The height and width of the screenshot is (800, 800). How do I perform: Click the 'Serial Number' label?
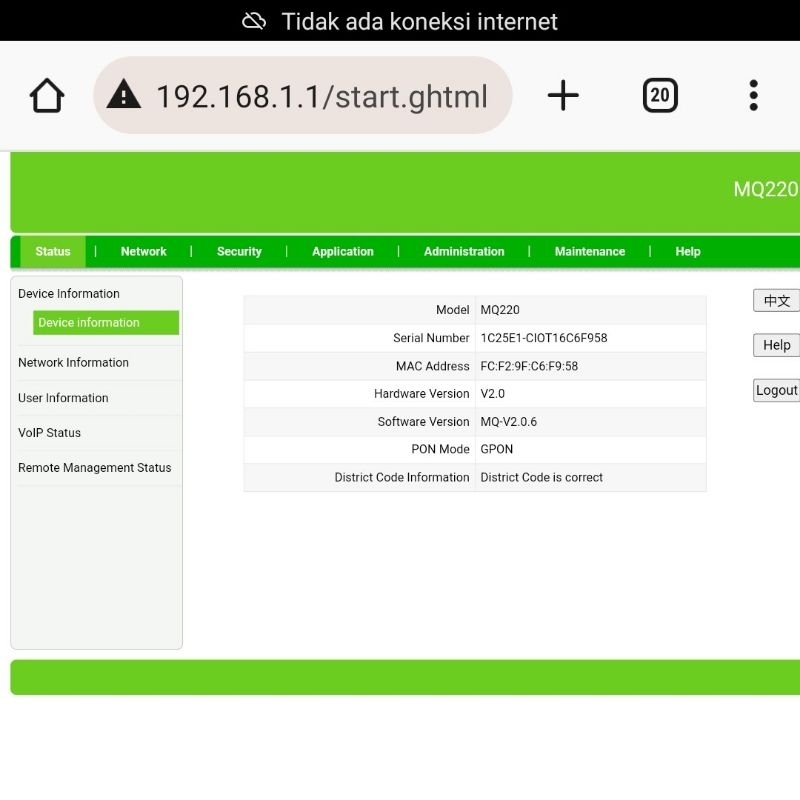(x=431, y=338)
